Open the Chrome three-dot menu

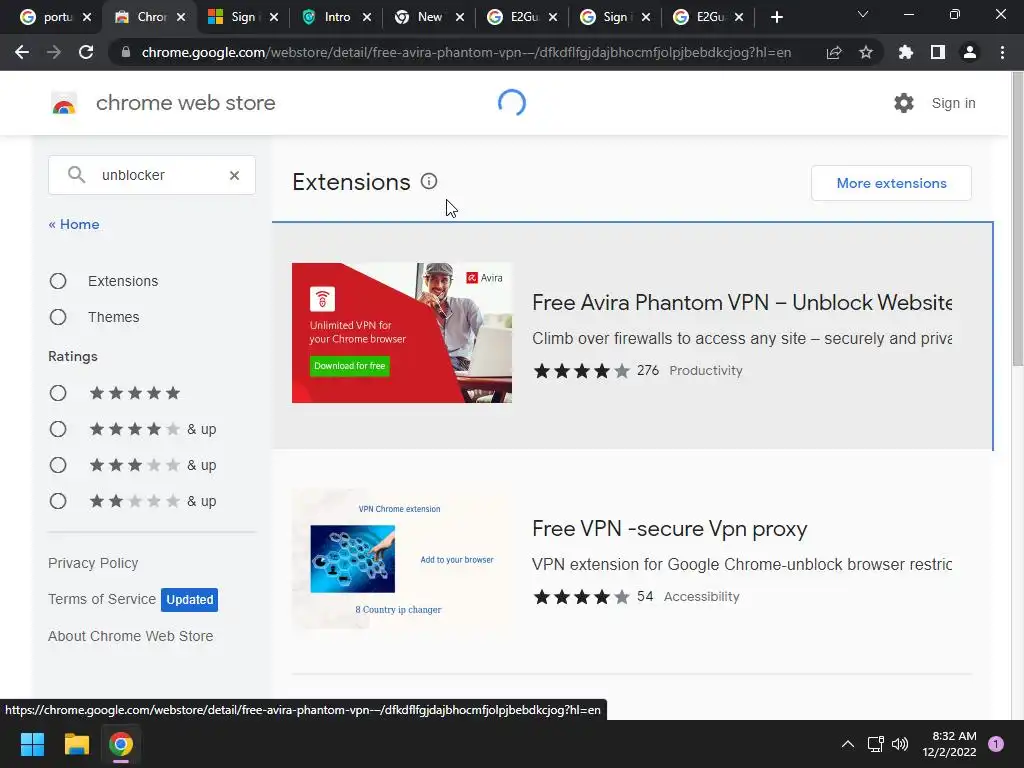[1002, 52]
